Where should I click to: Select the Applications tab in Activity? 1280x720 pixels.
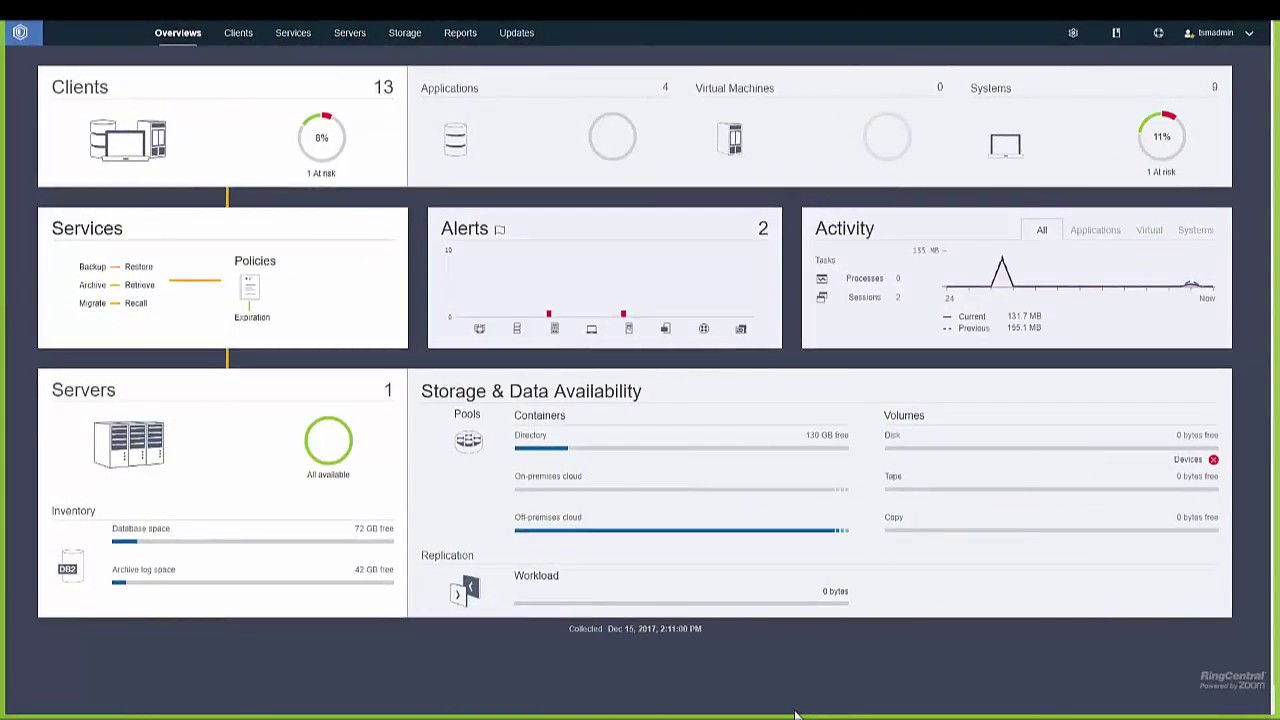point(1095,230)
